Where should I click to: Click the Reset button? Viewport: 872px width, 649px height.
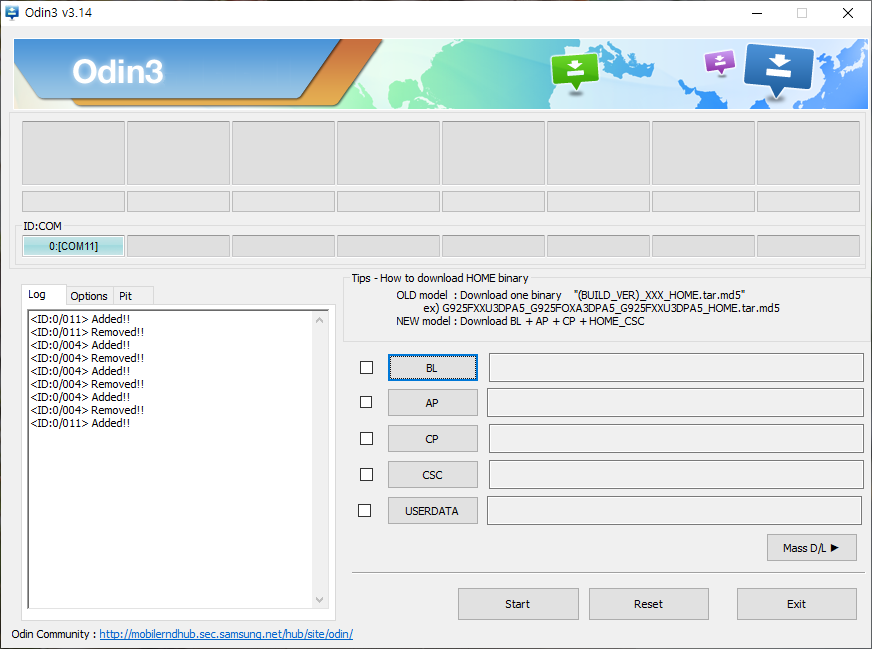click(648, 604)
